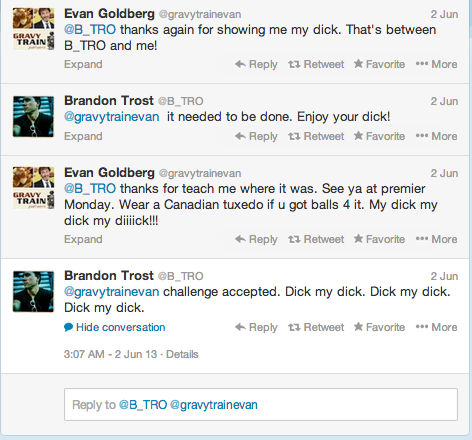The height and width of the screenshot is (440, 472).
Task: Favorite Brandon Trost's 'Enjoy your' tweet
Action: click(379, 136)
